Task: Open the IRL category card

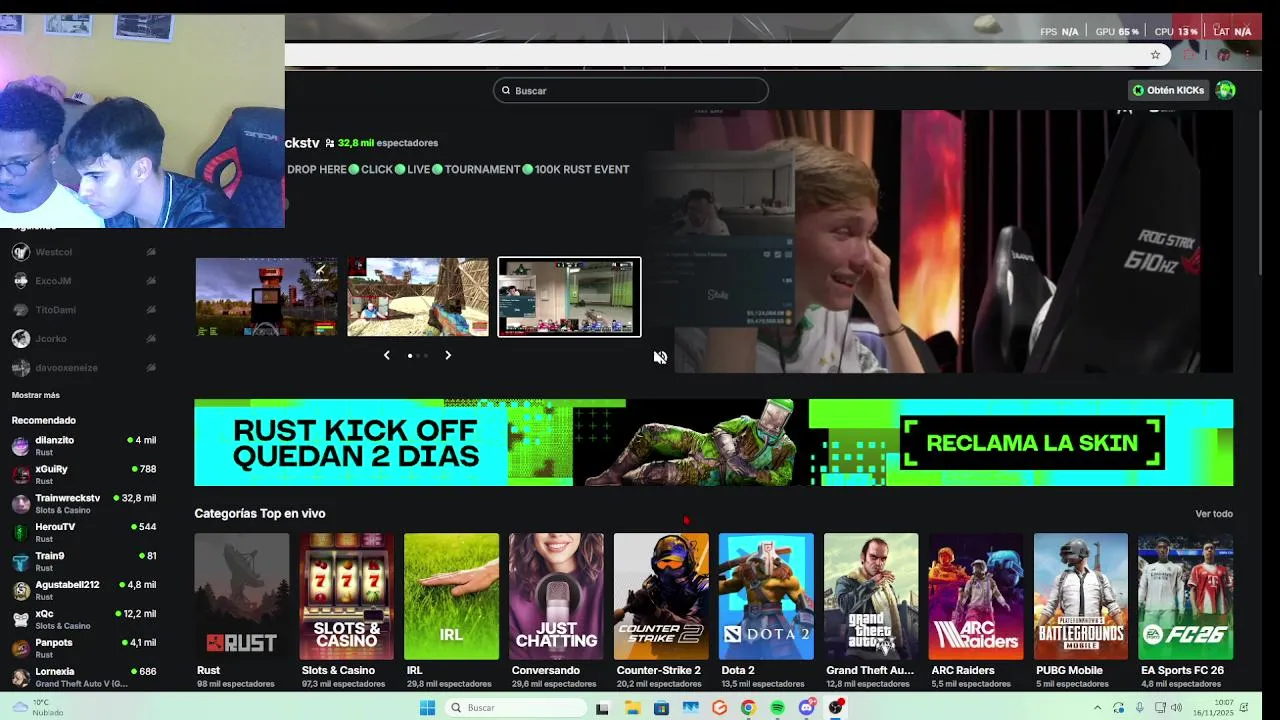Action: pos(452,596)
